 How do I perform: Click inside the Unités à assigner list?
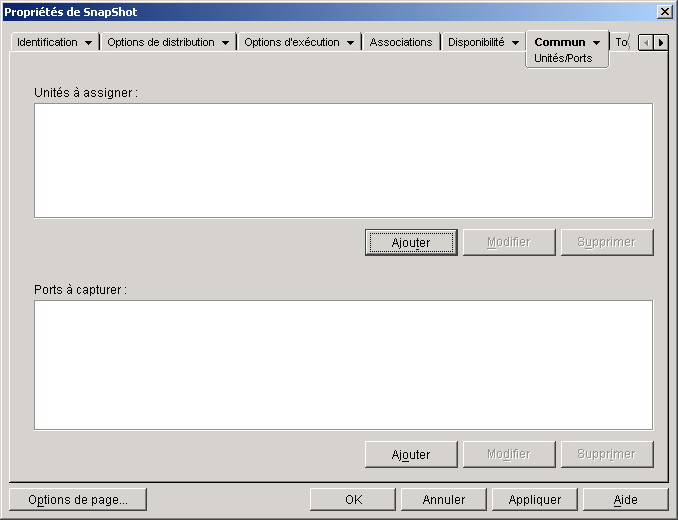tap(343, 160)
